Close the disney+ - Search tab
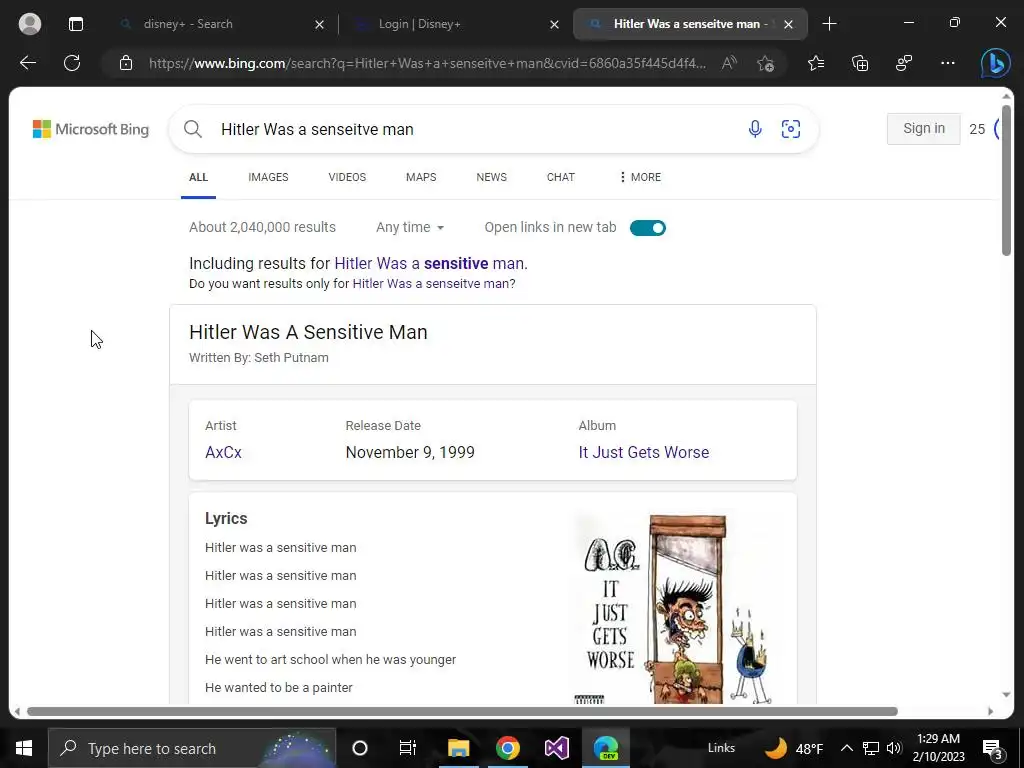1024x768 pixels. [x=319, y=24]
